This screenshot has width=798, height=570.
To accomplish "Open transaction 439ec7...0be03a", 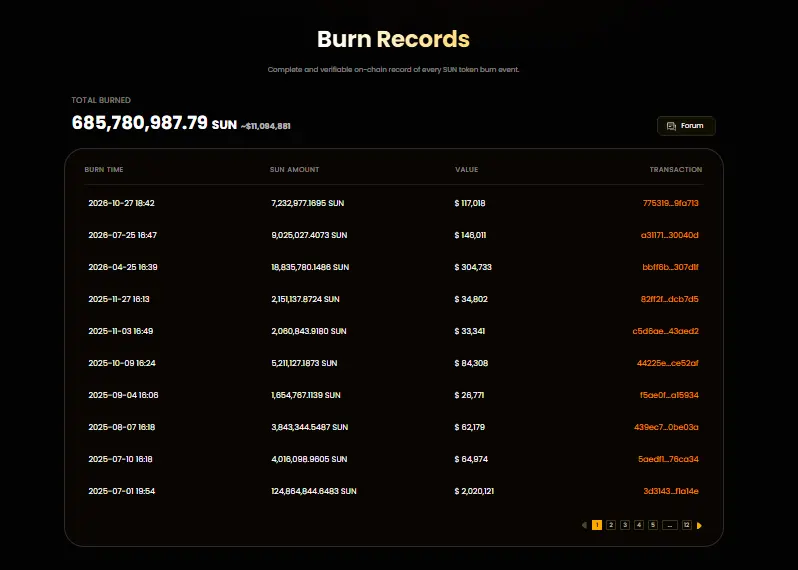I will coord(666,428).
